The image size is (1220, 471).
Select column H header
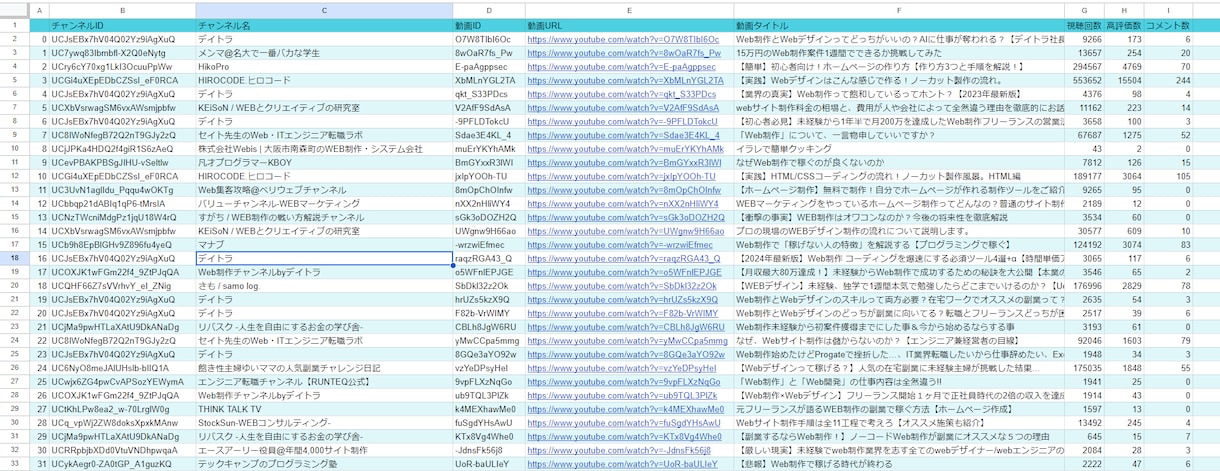click(x=1124, y=10)
